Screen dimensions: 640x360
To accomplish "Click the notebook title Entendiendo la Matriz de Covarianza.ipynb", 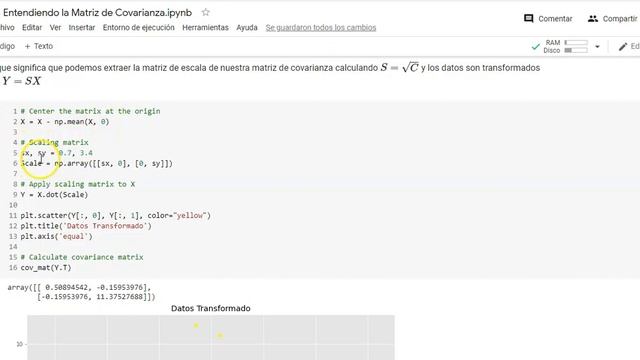I will (x=97, y=13).
